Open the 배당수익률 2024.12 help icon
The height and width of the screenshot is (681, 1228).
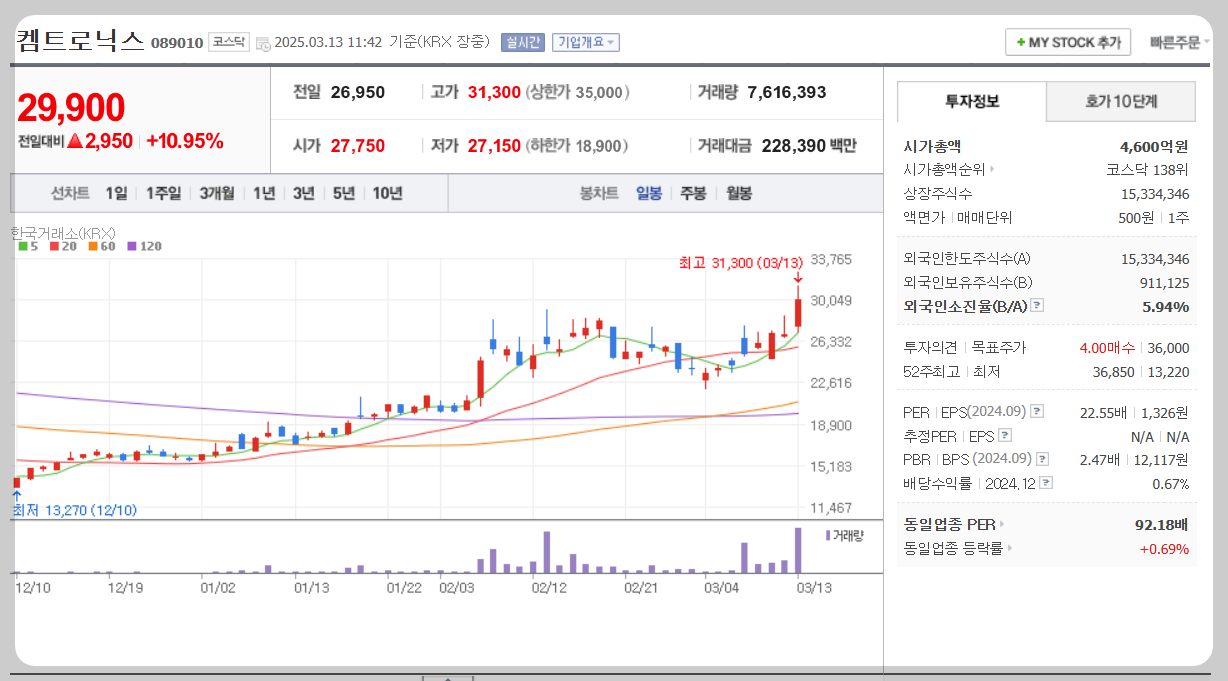(1046, 483)
